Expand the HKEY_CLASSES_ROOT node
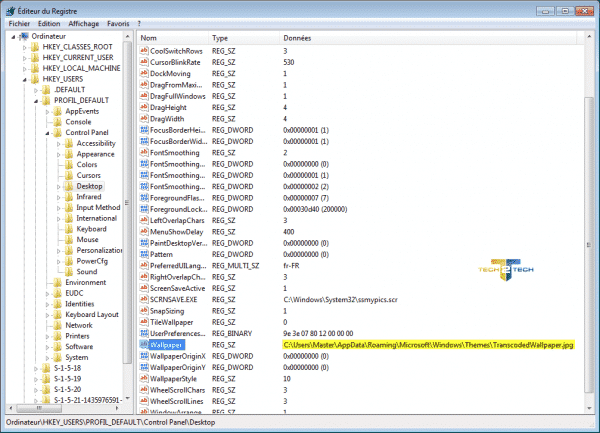The width and height of the screenshot is (600, 433). click(x=23, y=46)
